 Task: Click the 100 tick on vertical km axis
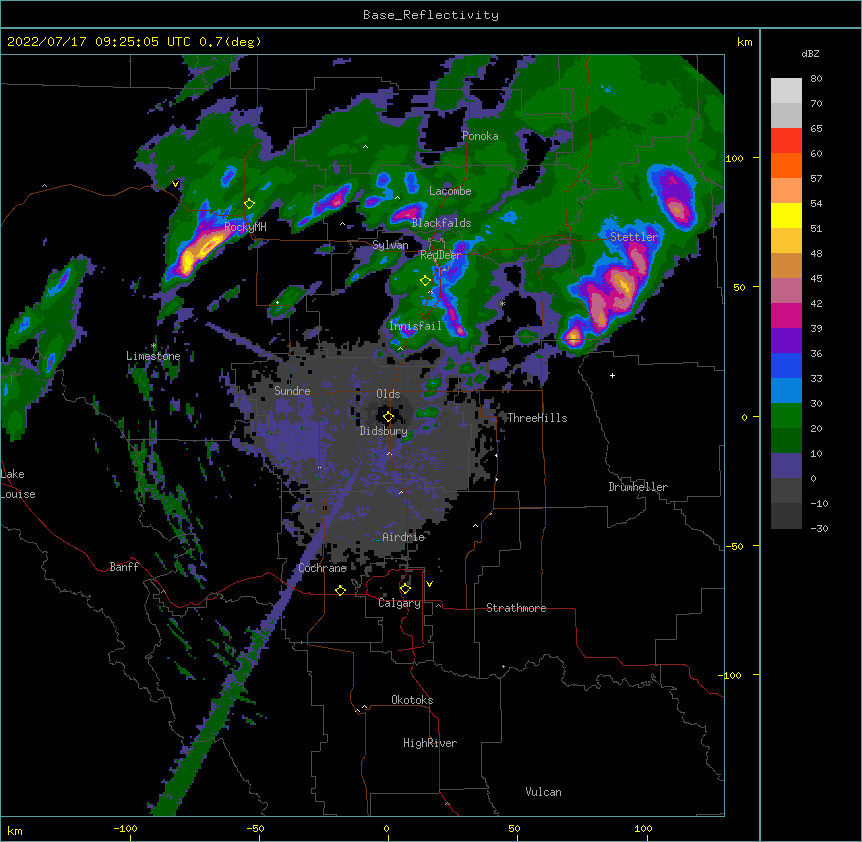[x=734, y=159]
